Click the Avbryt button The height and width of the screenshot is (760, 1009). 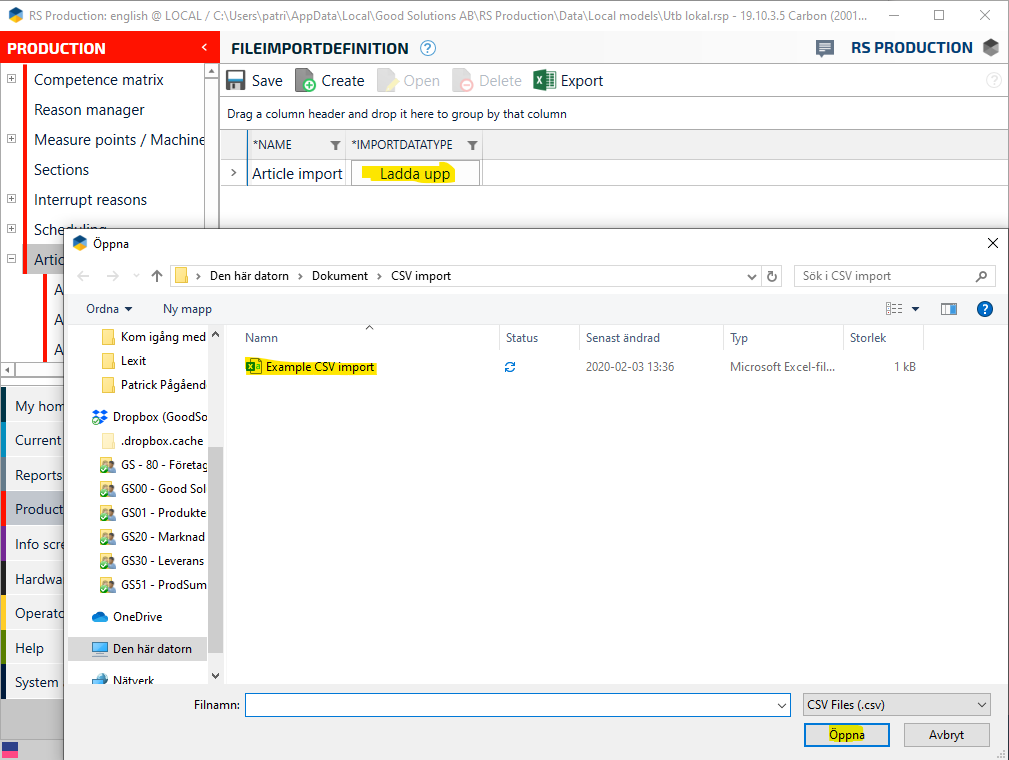click(946, 735)
